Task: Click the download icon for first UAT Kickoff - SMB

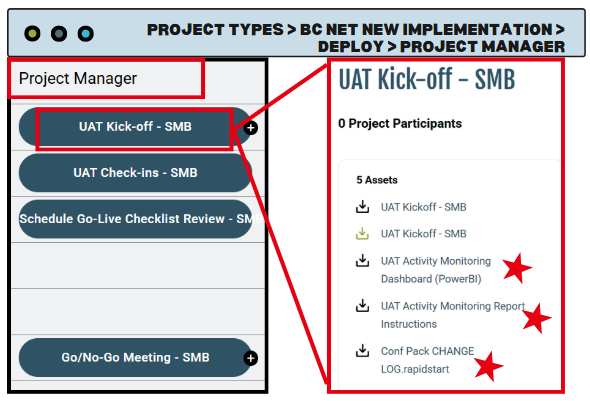Action: coord(362,207)
